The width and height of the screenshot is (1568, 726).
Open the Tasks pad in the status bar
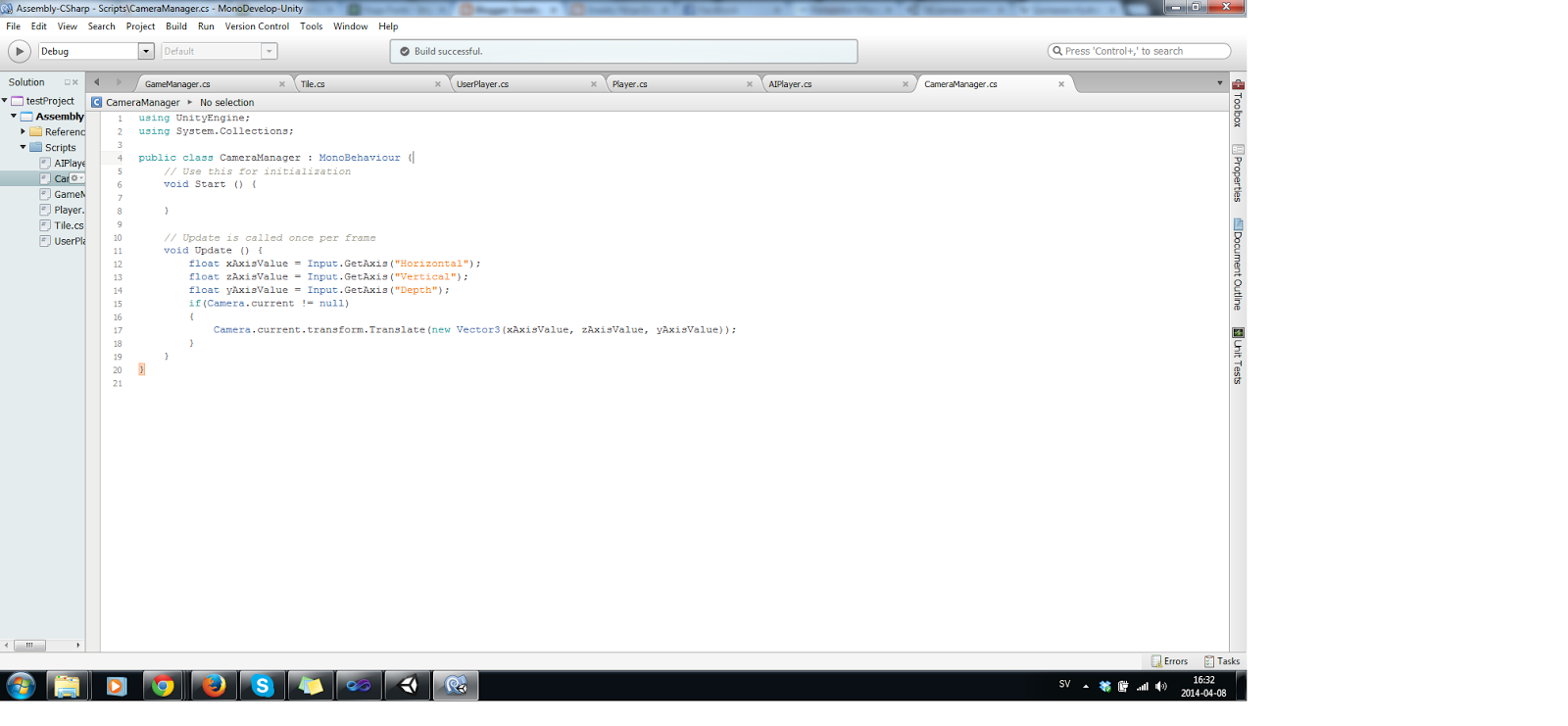[1222, 661]
